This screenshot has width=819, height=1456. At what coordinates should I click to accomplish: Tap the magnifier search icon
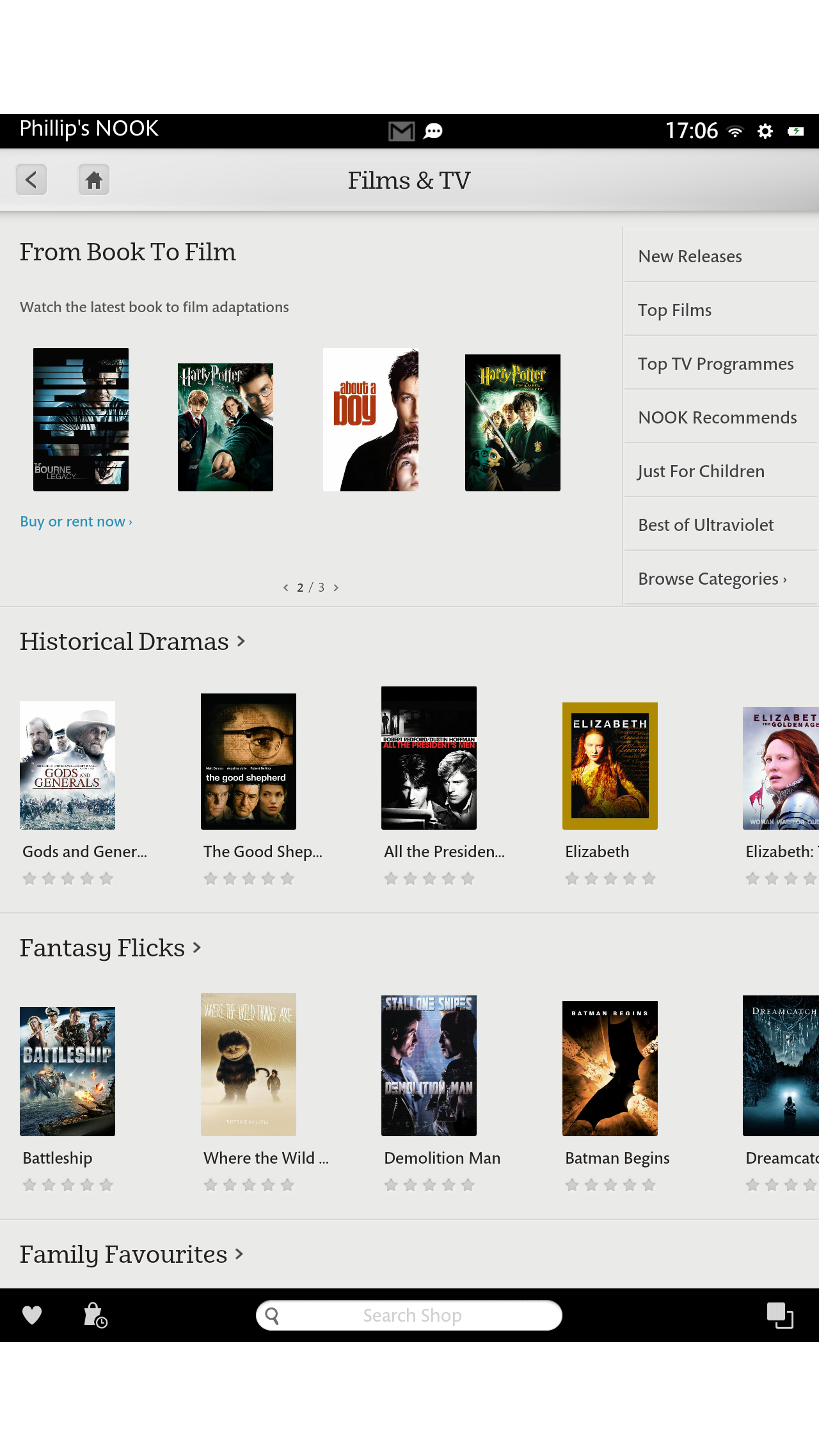(x=272, y=1316)
